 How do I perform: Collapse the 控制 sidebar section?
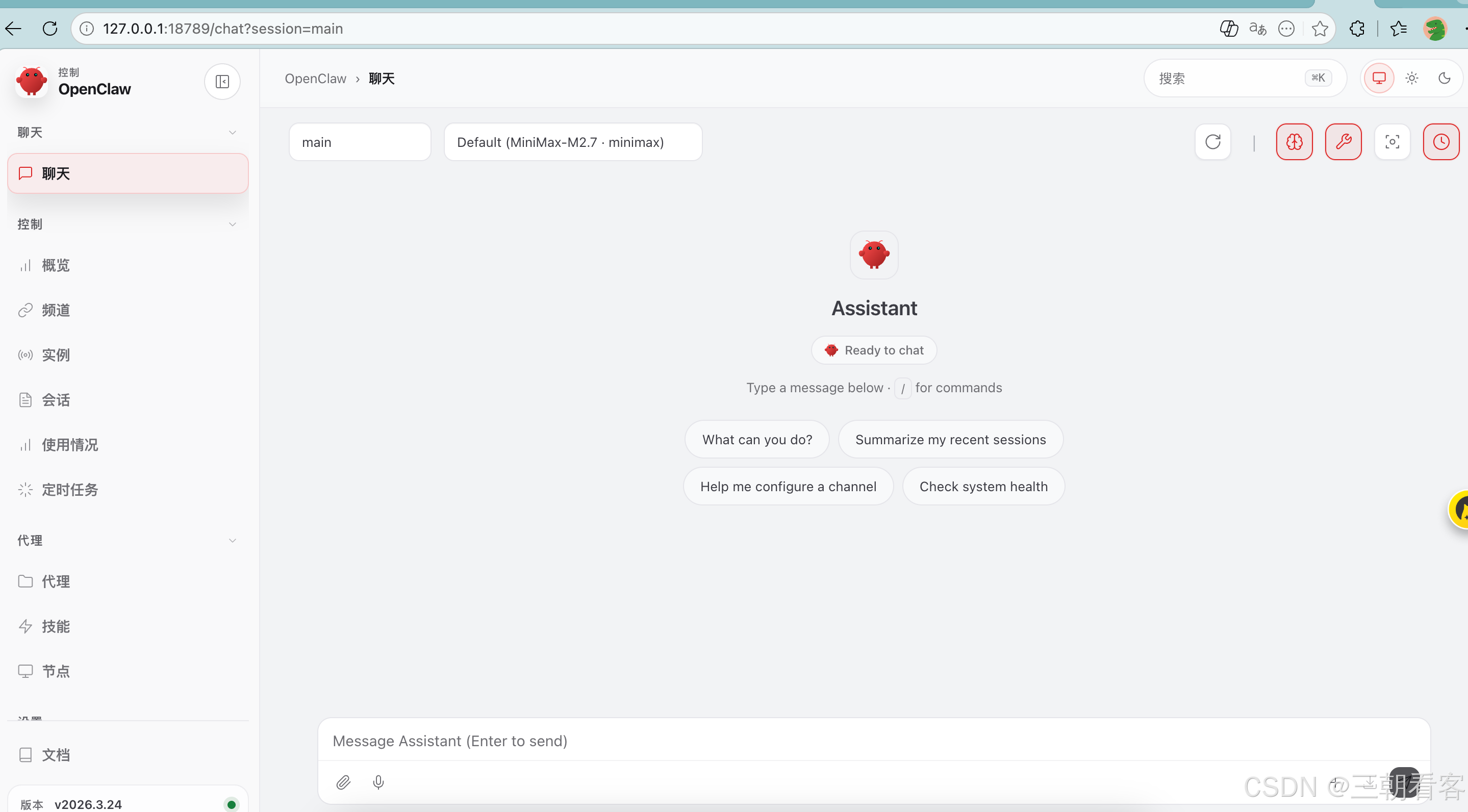(232, 224)
